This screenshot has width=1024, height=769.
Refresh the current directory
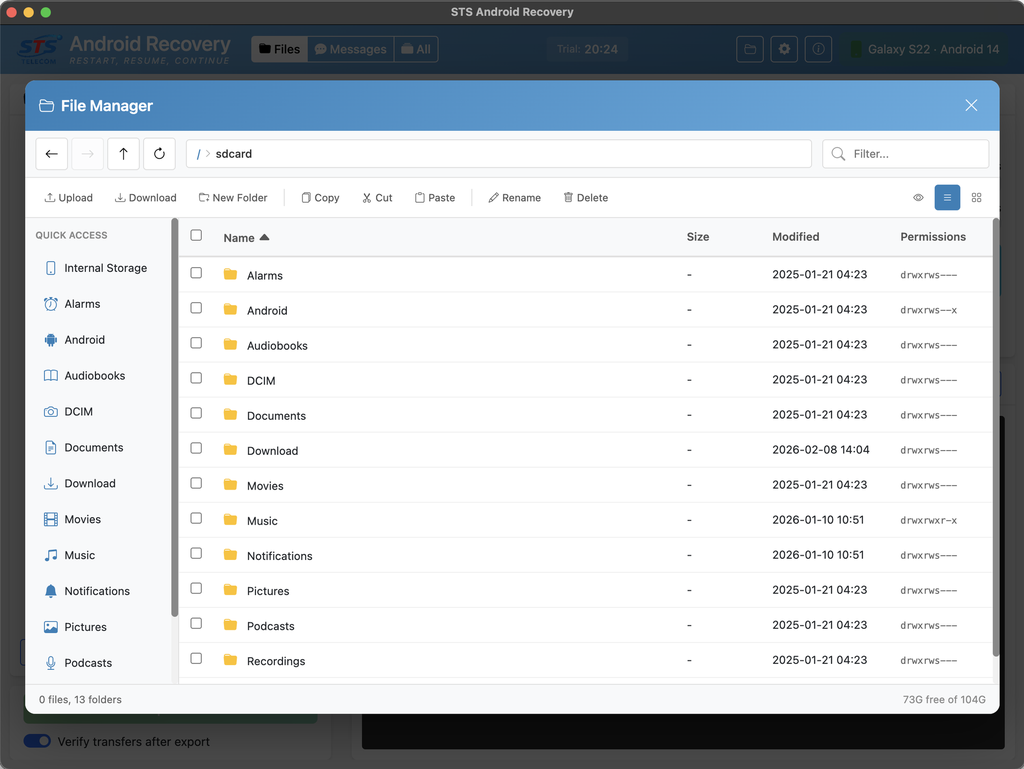click(x=160, y=153)
